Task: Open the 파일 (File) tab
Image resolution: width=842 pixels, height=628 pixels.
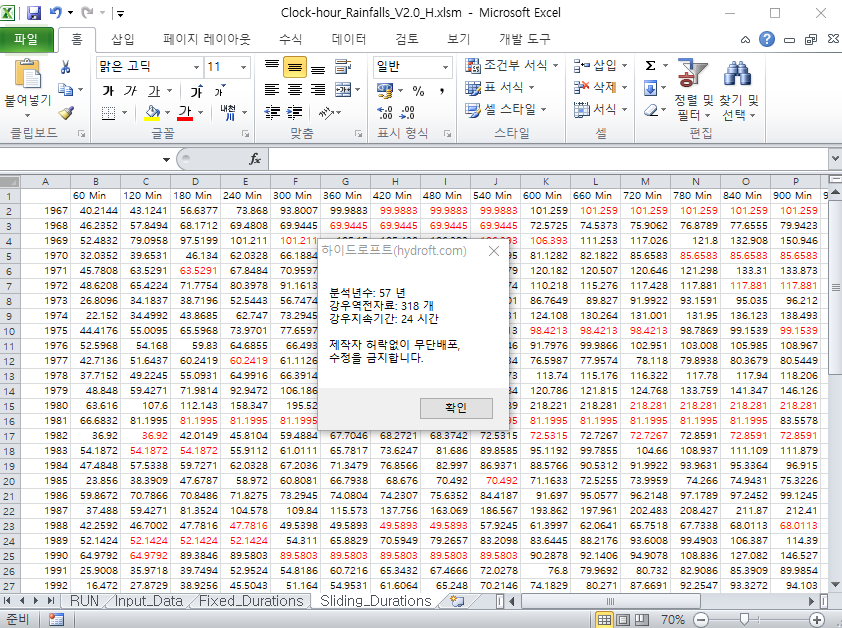Action: [x=26, y=40]
